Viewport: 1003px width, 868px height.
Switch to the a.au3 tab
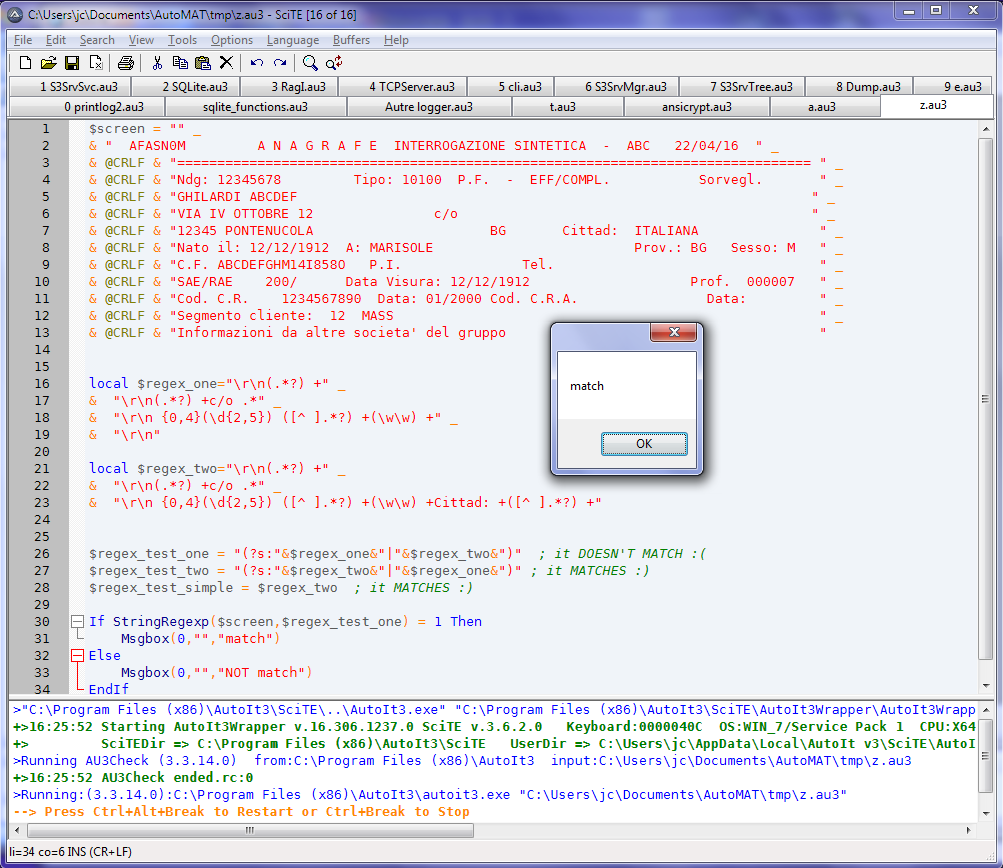[826, 107]
